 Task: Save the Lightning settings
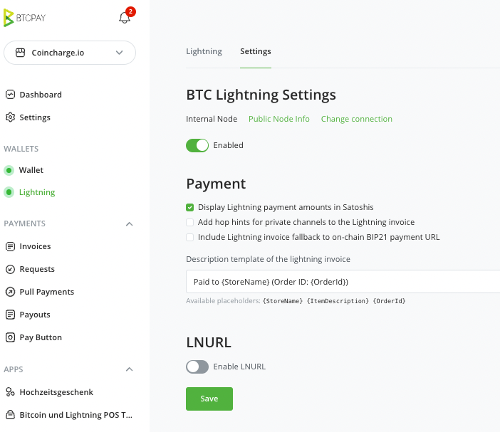(x=209, y=399)
